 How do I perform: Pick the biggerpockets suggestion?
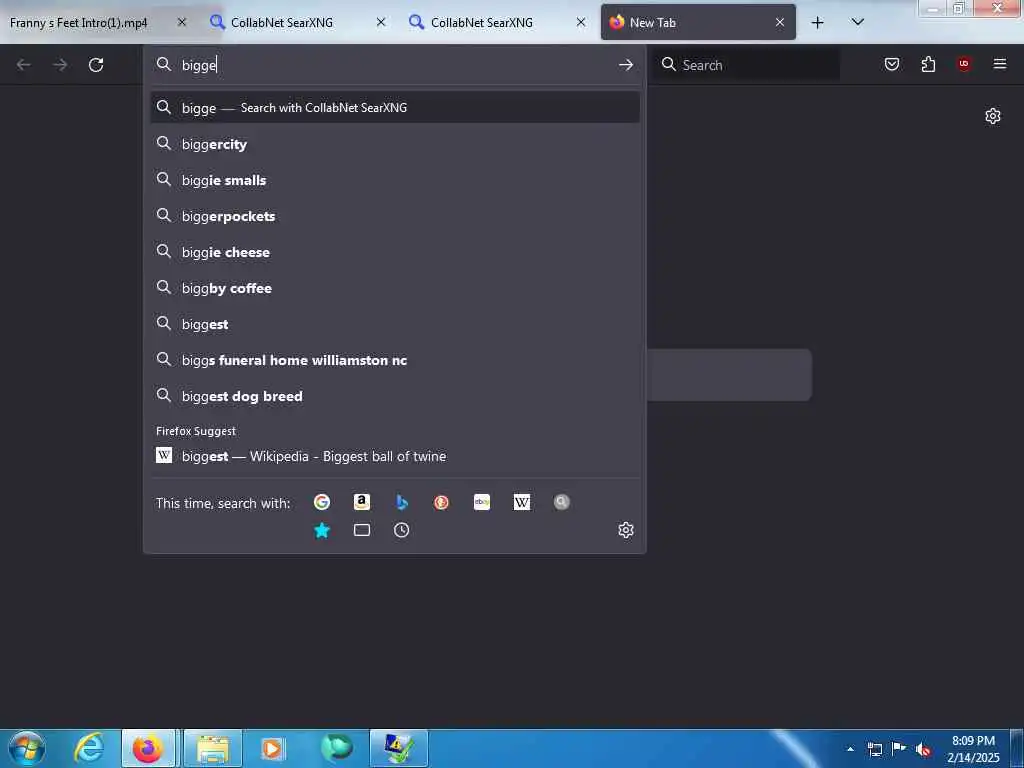pyautogui.click(x=394, y=216)
